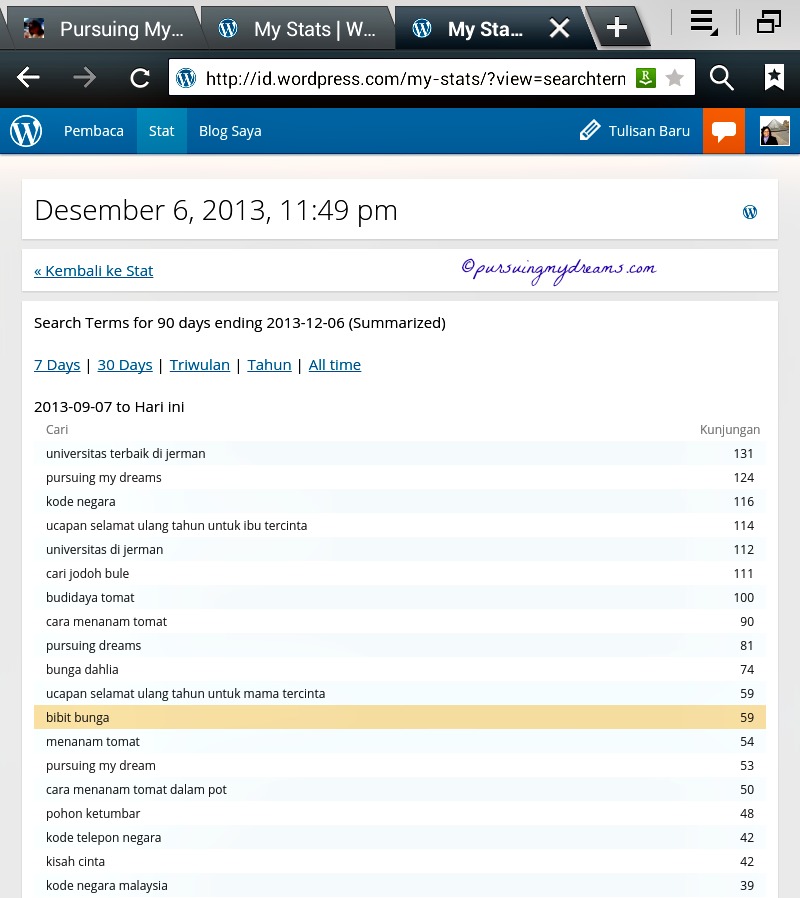800x898 pixels.
Task: Click Tulisan Baru to write post
Action: click(x=636, y=131)
